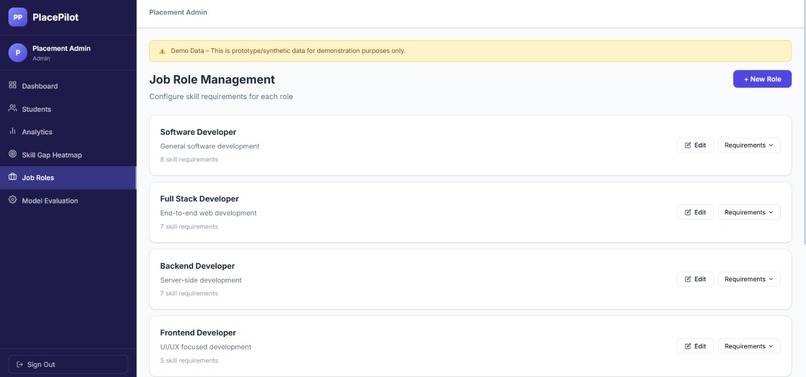Click the Sign Out arrow icon
Viewport: 806px width, 377px height.
point(20,365)
